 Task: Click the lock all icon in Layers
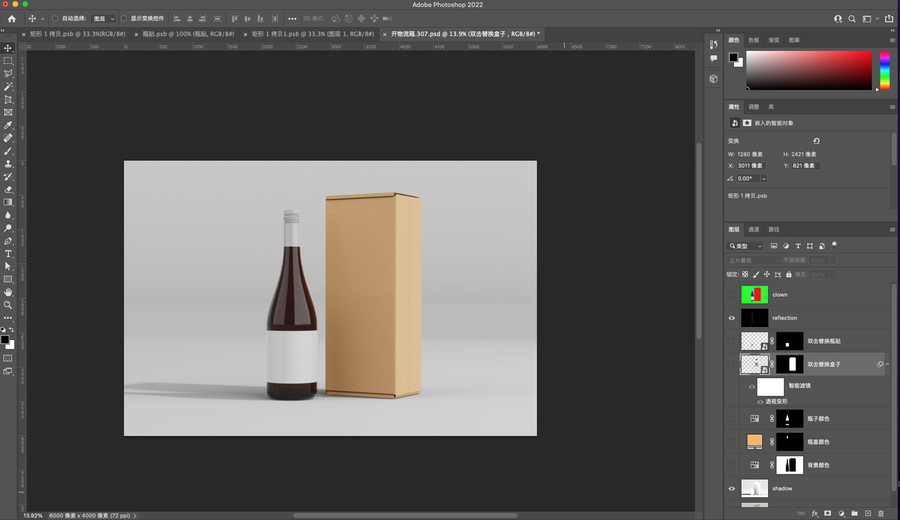click(x=789, y=274)
